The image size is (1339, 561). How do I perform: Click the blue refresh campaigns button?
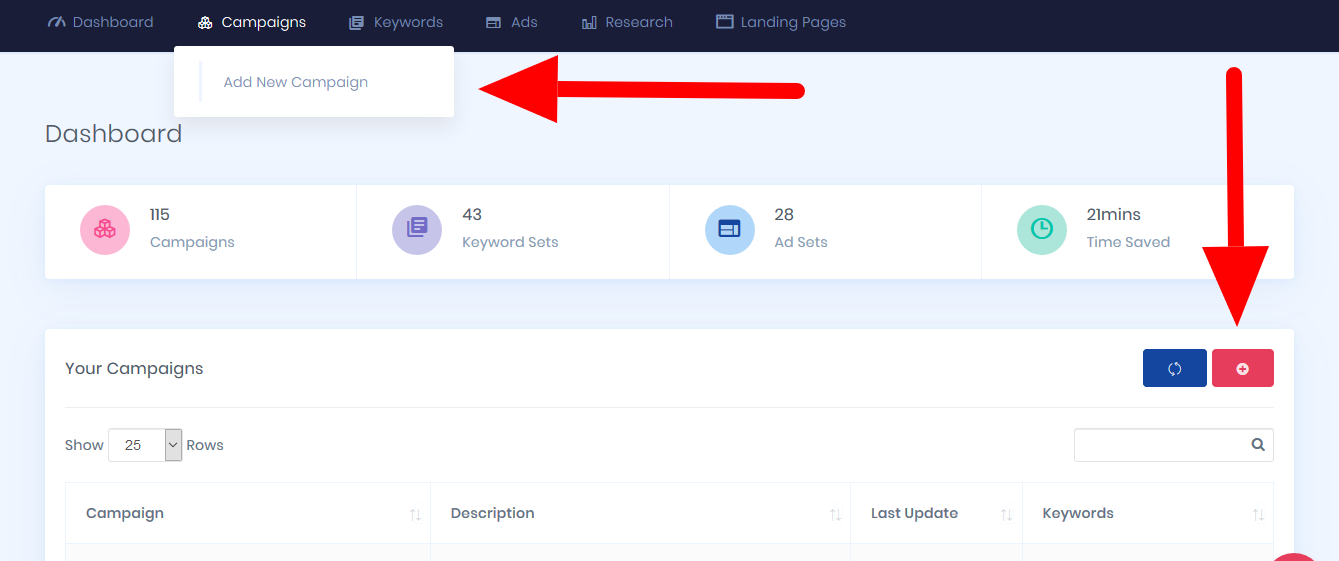pyautogui.click(x=1175, y=368)
